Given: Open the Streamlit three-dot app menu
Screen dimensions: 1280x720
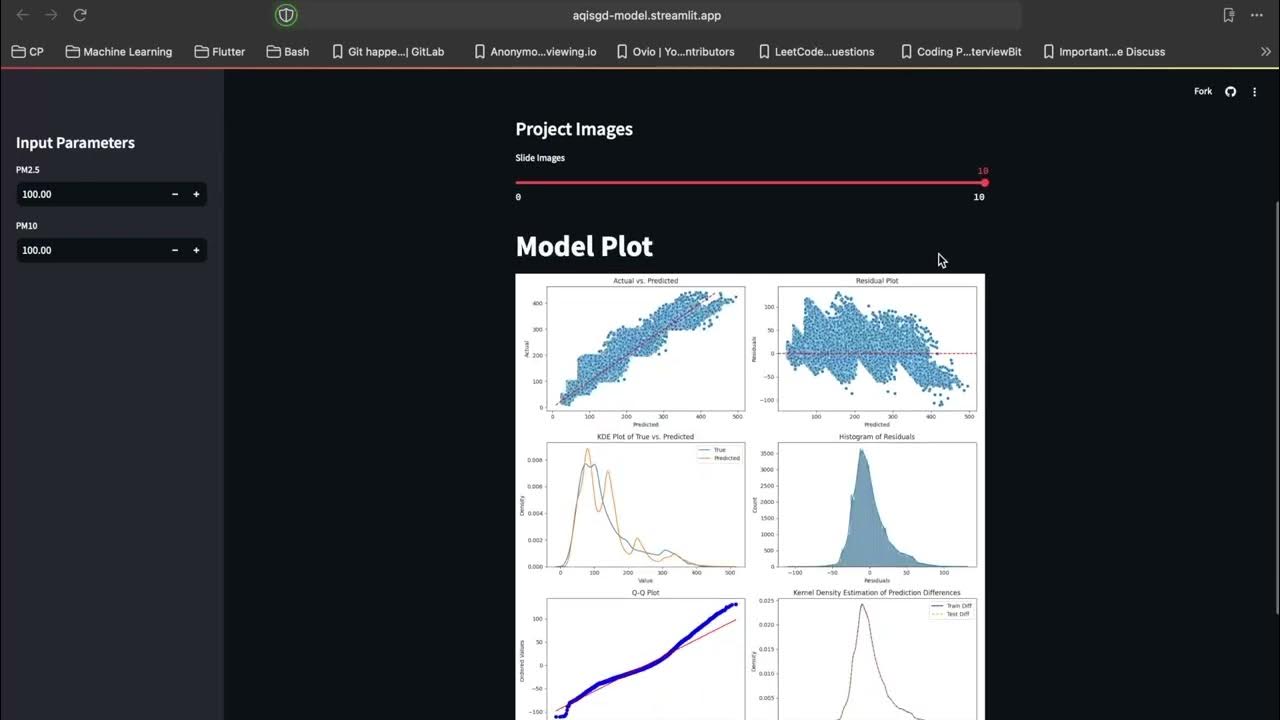Looking at the screenshot, I should [x=1254, y=92].
